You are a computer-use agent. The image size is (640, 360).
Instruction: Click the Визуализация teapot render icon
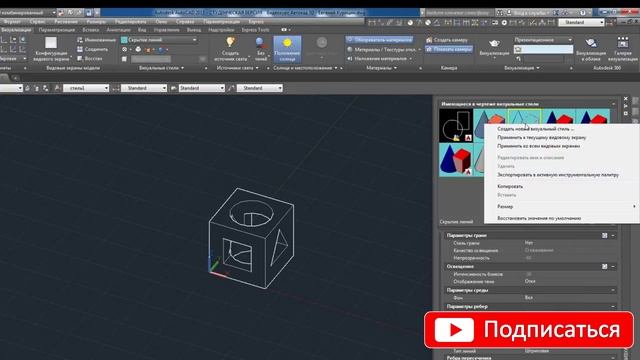(x=494, y=43)
